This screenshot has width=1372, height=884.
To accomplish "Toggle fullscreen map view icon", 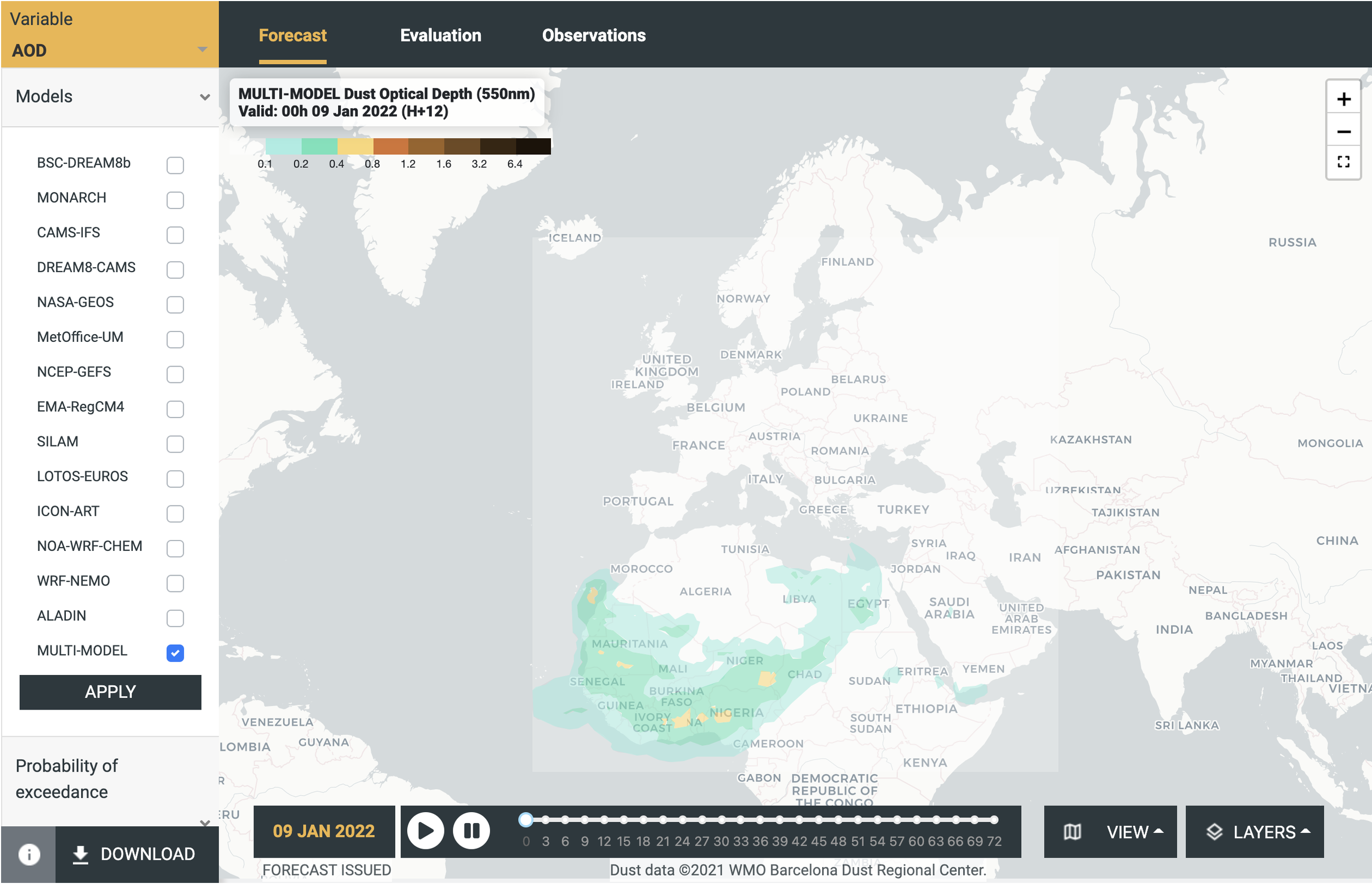I will point(1343,162).
